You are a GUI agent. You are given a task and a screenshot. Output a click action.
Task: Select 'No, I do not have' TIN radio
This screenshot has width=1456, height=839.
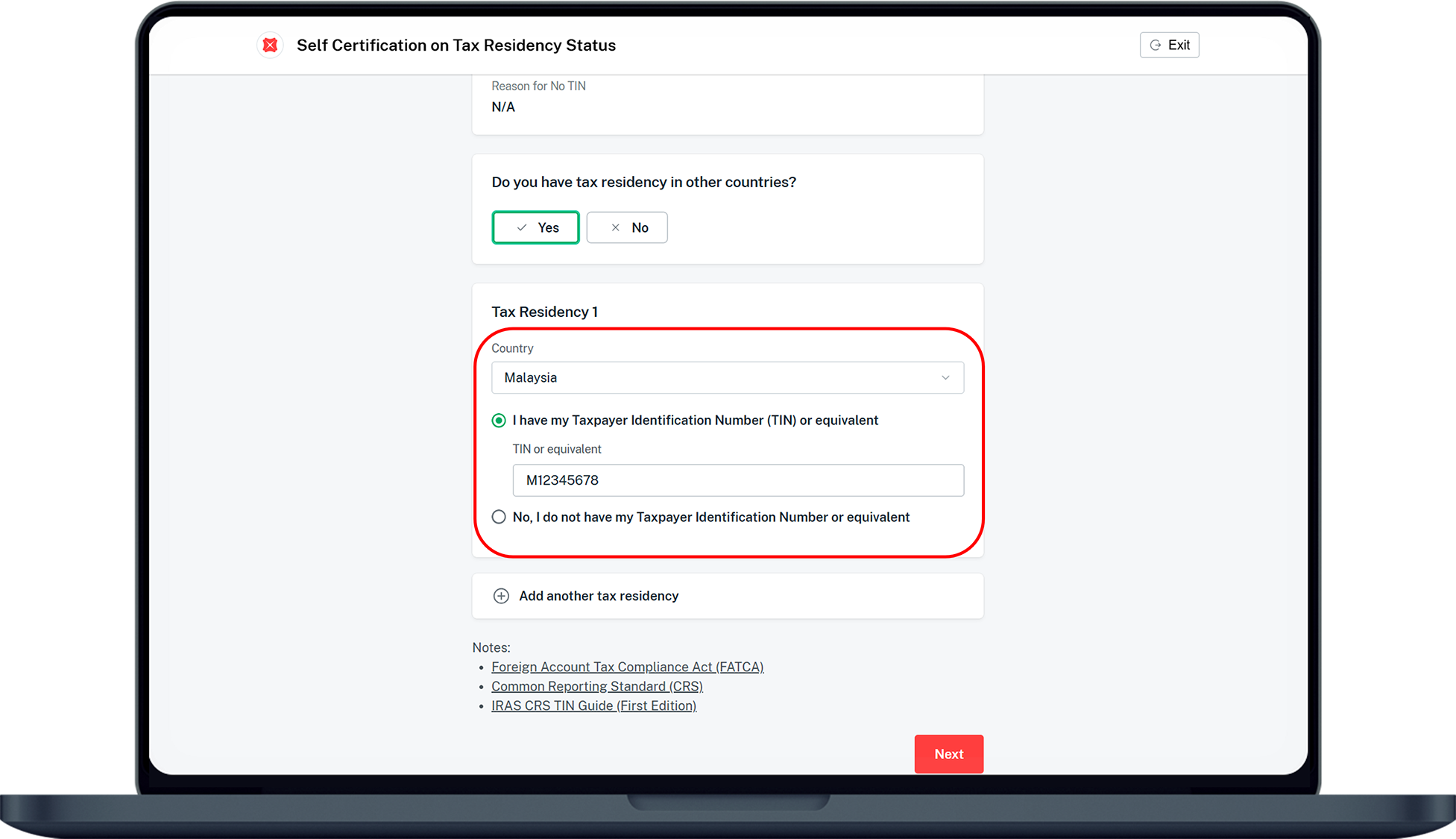pos(499,518)
